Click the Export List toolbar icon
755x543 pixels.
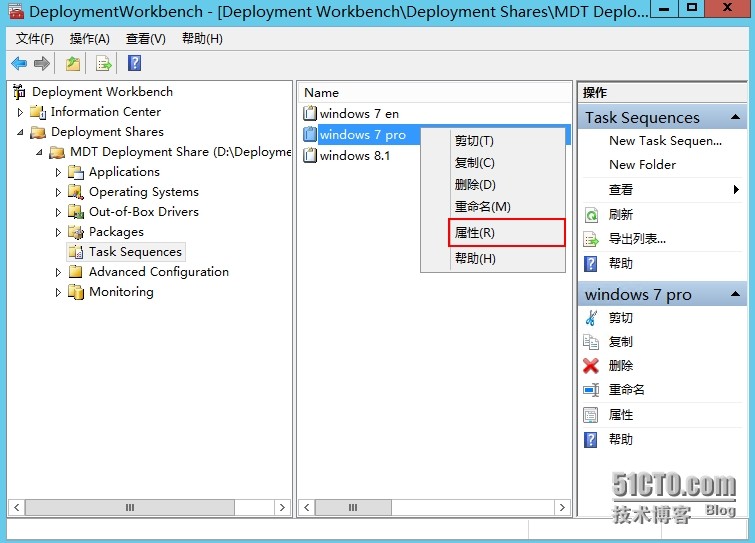click(104, 63)
